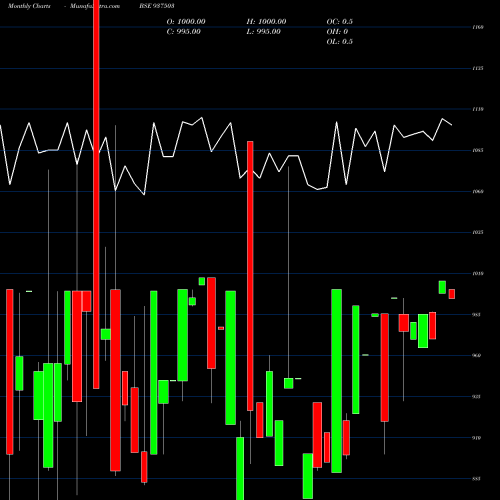Click the open value 'O: 1000.00'
Image resolution: width=500 pixels, height=500 pixels.
pyautogui.click(x=186, y=22)
